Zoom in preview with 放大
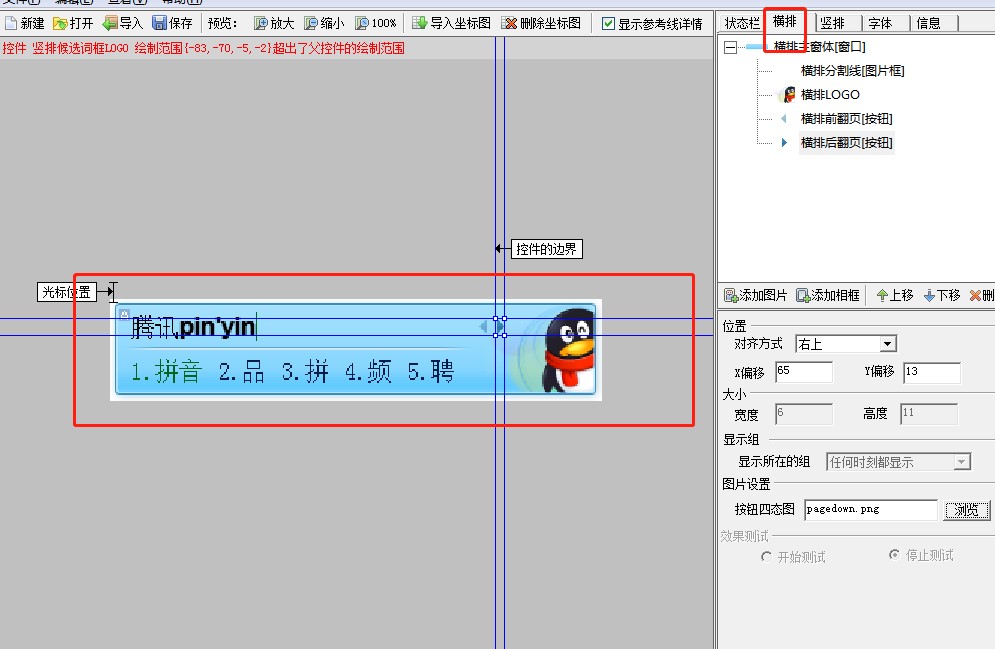 [274, 23]
